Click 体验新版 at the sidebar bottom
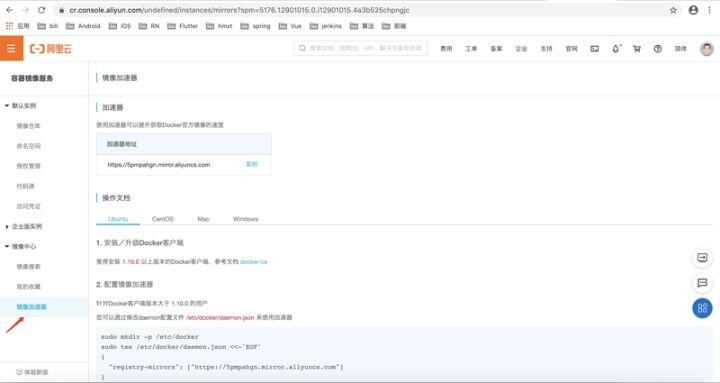 33,372
